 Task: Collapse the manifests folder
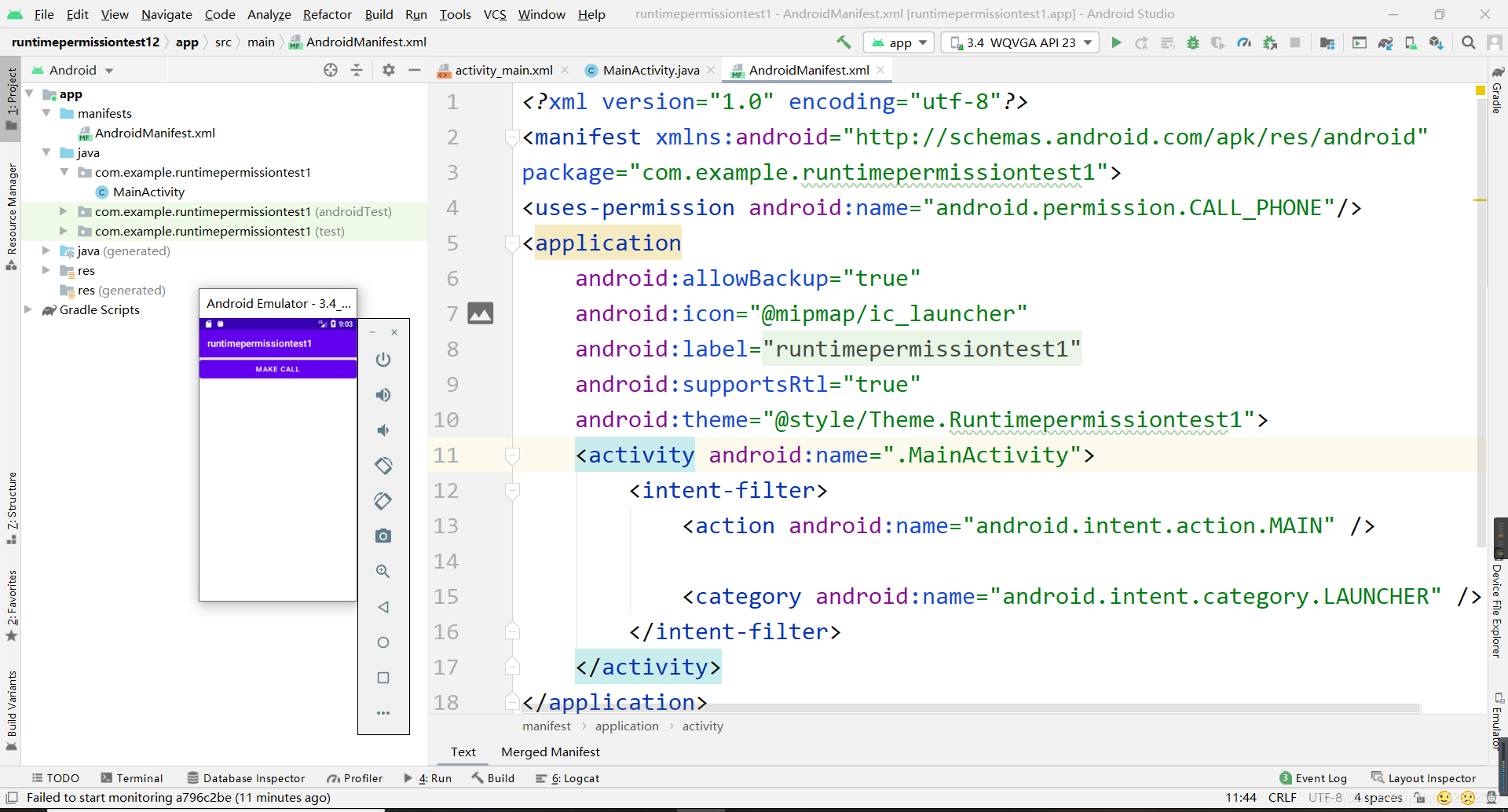pos(46,113)
